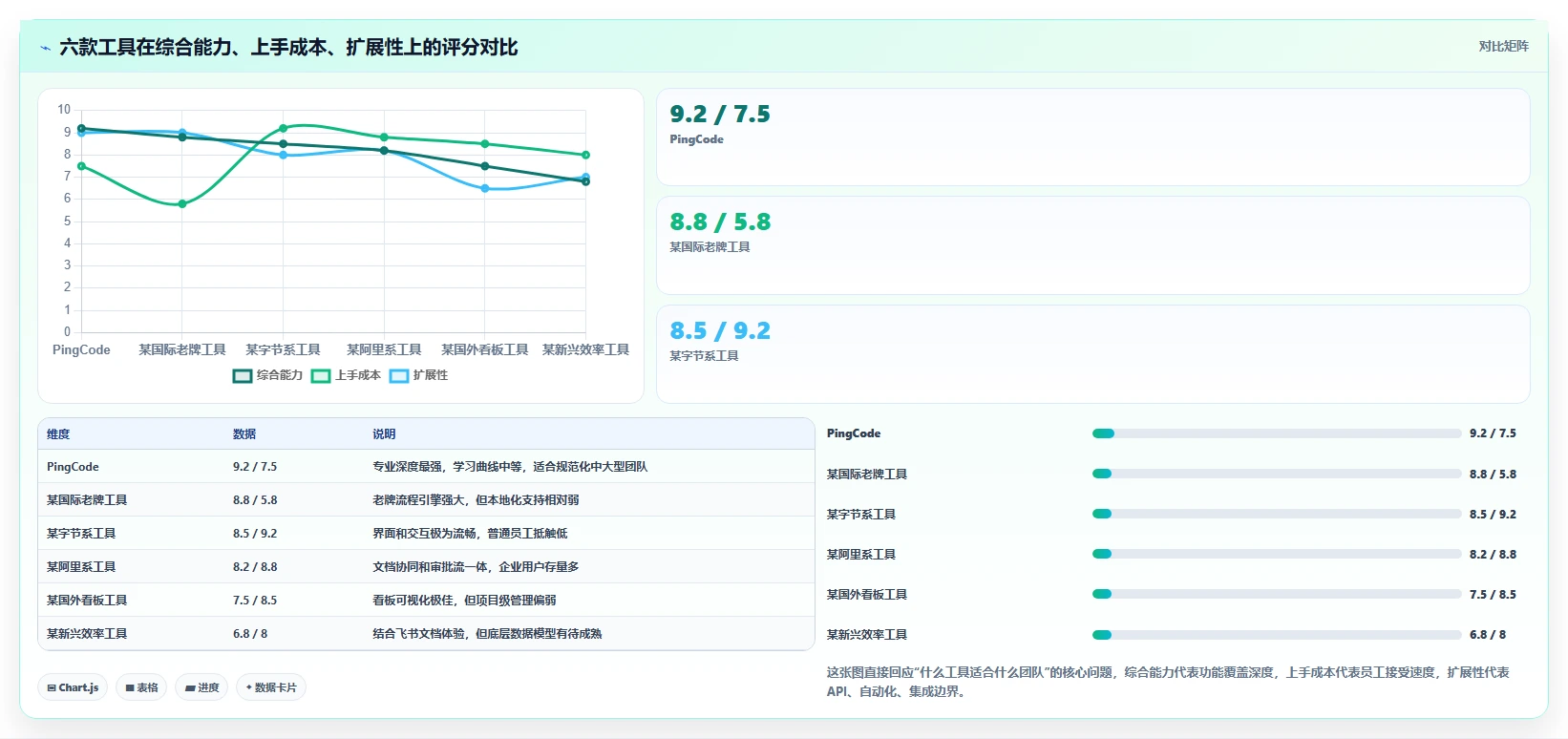Select the 某字节系工具 table row name

(81, 534)
